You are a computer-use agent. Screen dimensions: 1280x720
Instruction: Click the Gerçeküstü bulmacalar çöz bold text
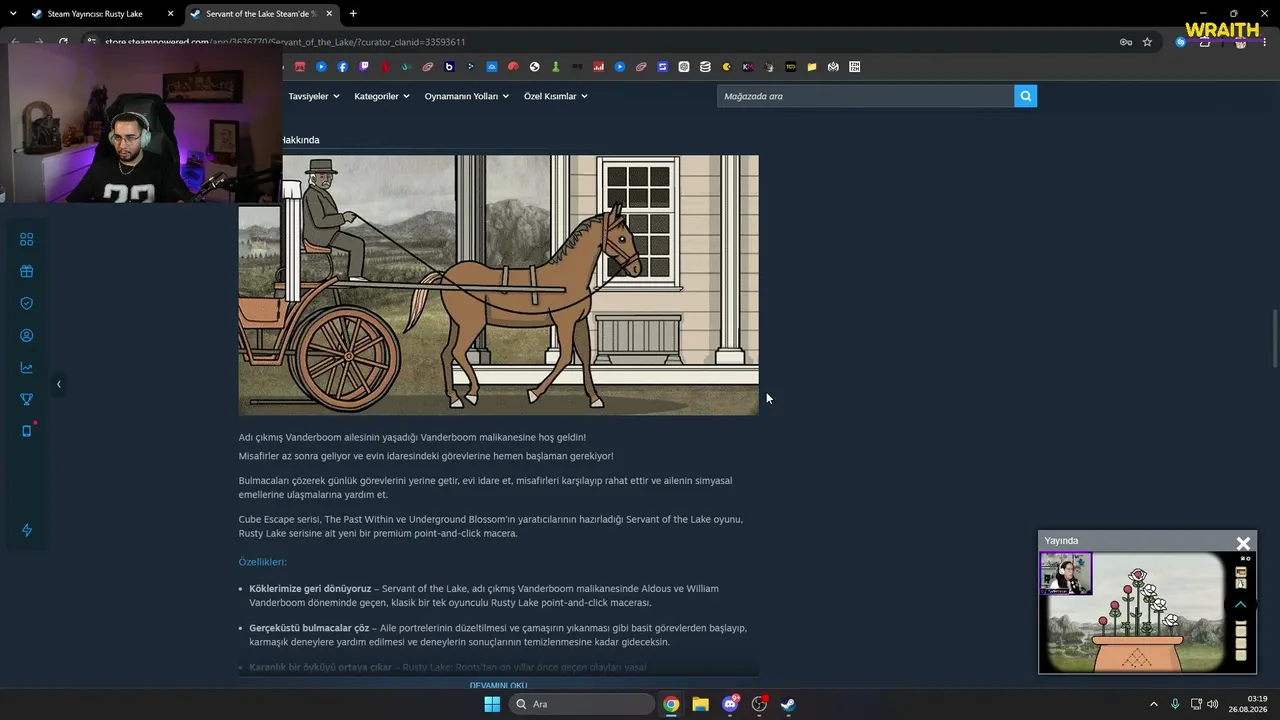pyautogui.click(x=307, y=628)
